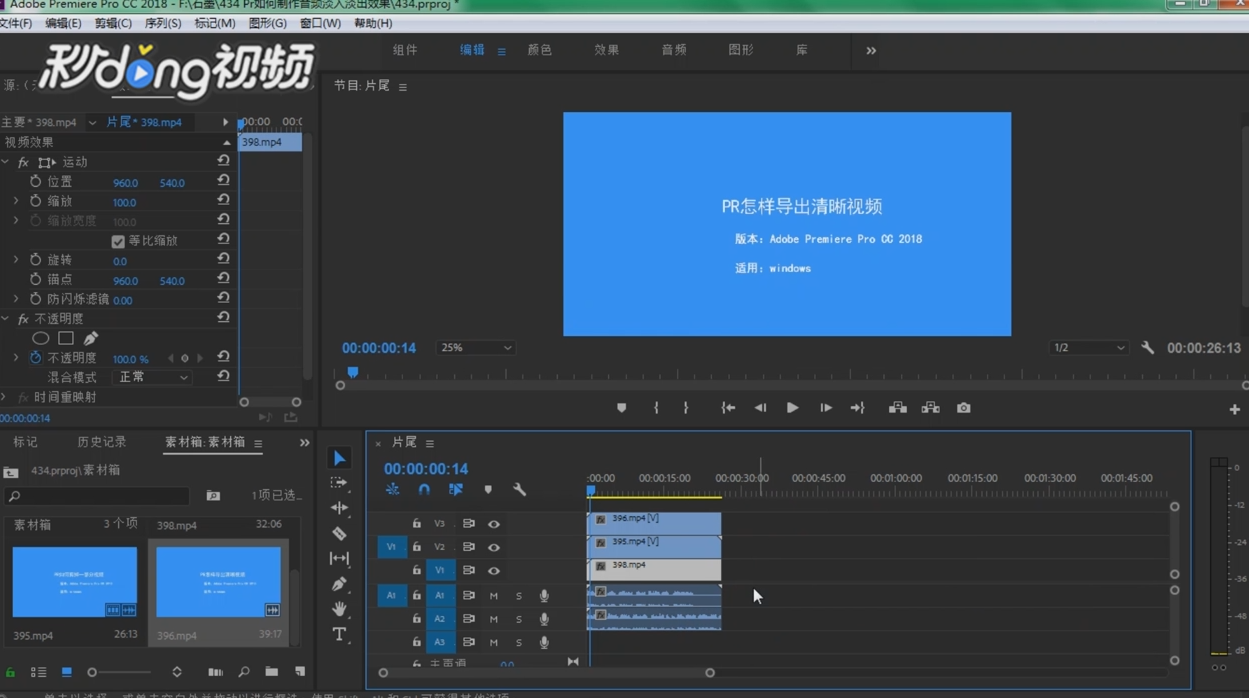The image size is (1249, 698).
Task: Collapse the Opacity (不透明度) effect group
Action: click(x=5, y=319)
